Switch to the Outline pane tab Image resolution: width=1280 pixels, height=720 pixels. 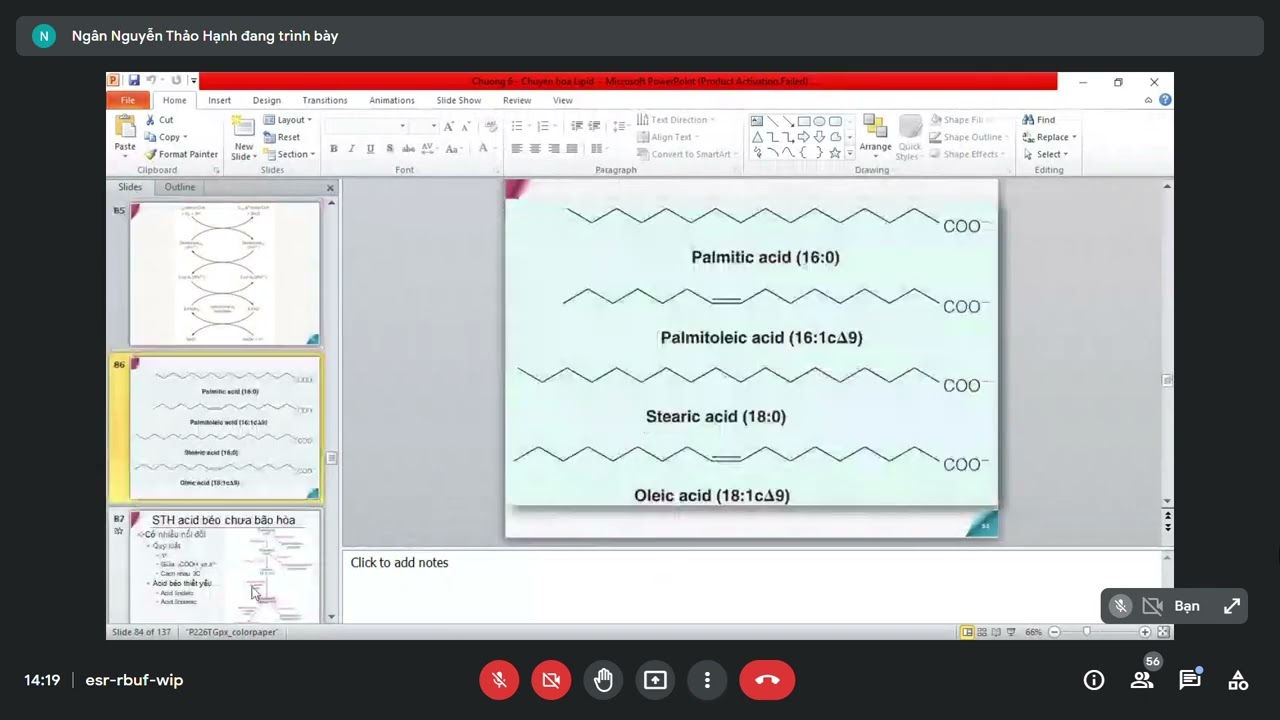(180, 187)
